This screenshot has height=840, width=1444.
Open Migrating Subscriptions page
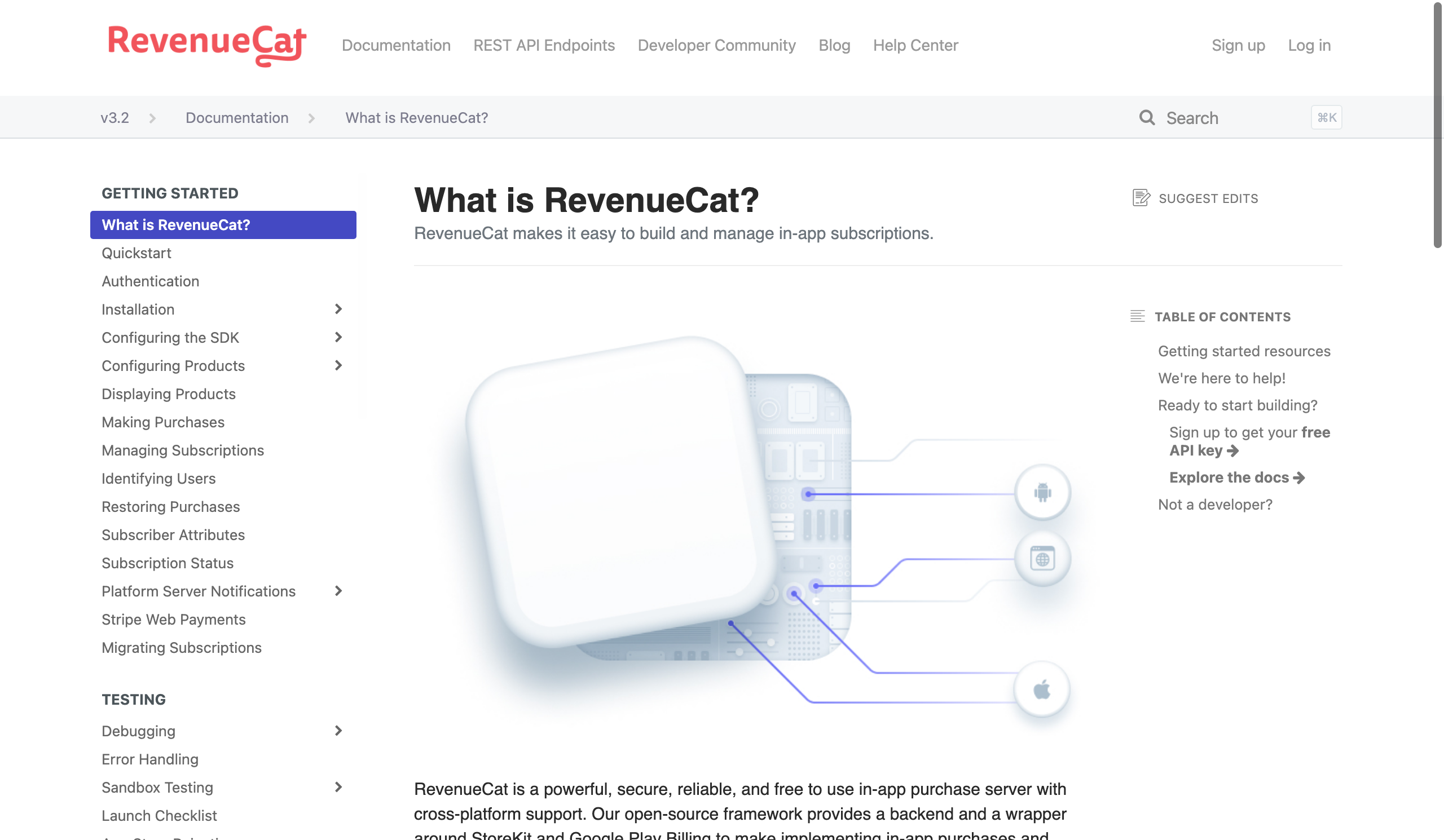pyautogui.click(x=182, y=647)
